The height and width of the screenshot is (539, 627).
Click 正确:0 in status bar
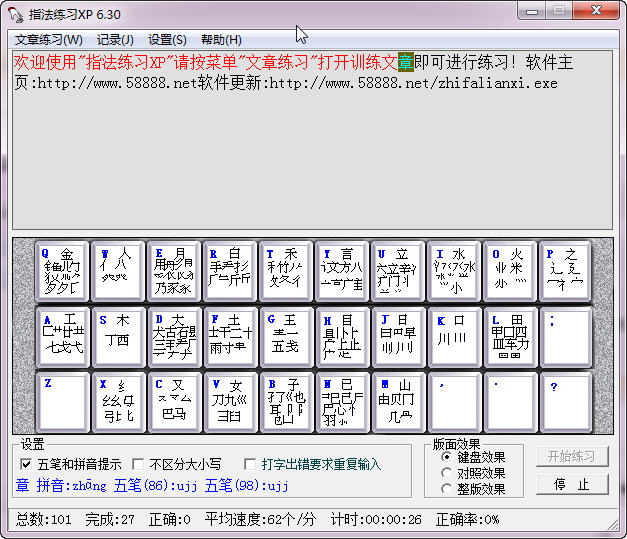point(169,520)
